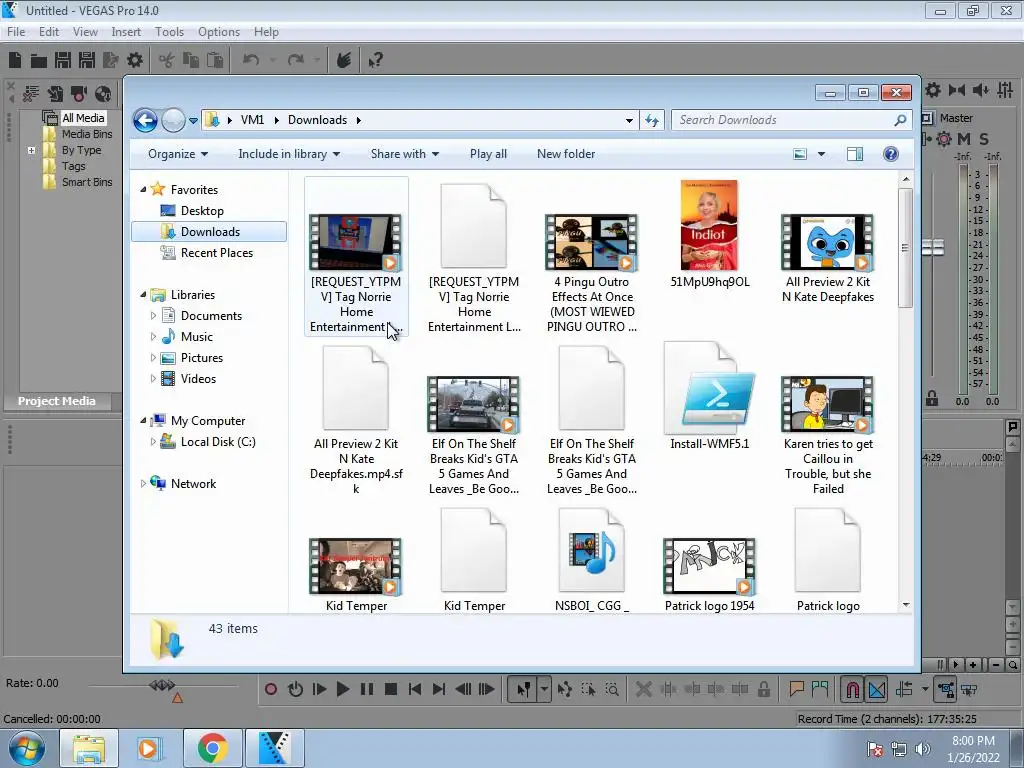Toggle the Dim Output speaker icon
1024x768 pixels.
point(981,90)
